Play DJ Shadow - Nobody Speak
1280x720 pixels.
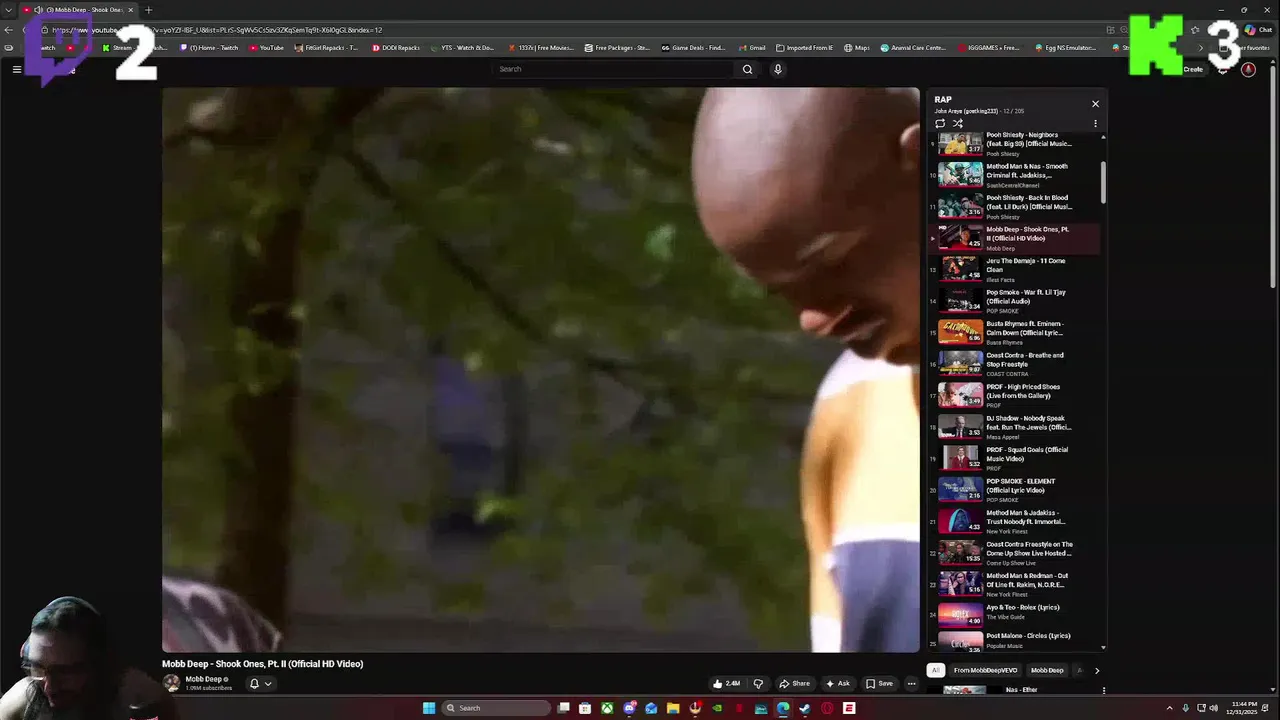[x=1015, y=427]
